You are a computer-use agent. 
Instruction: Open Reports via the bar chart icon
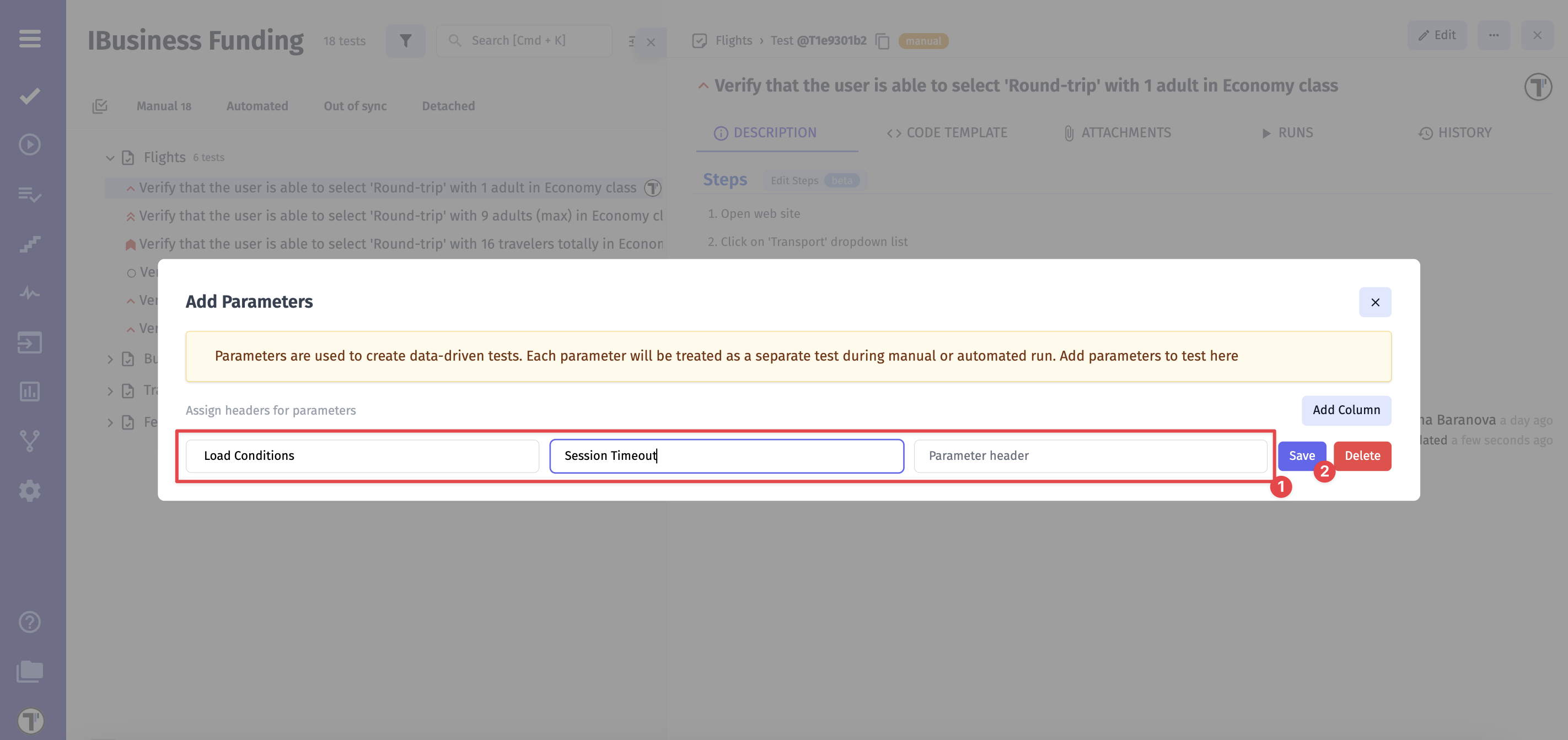29,392
